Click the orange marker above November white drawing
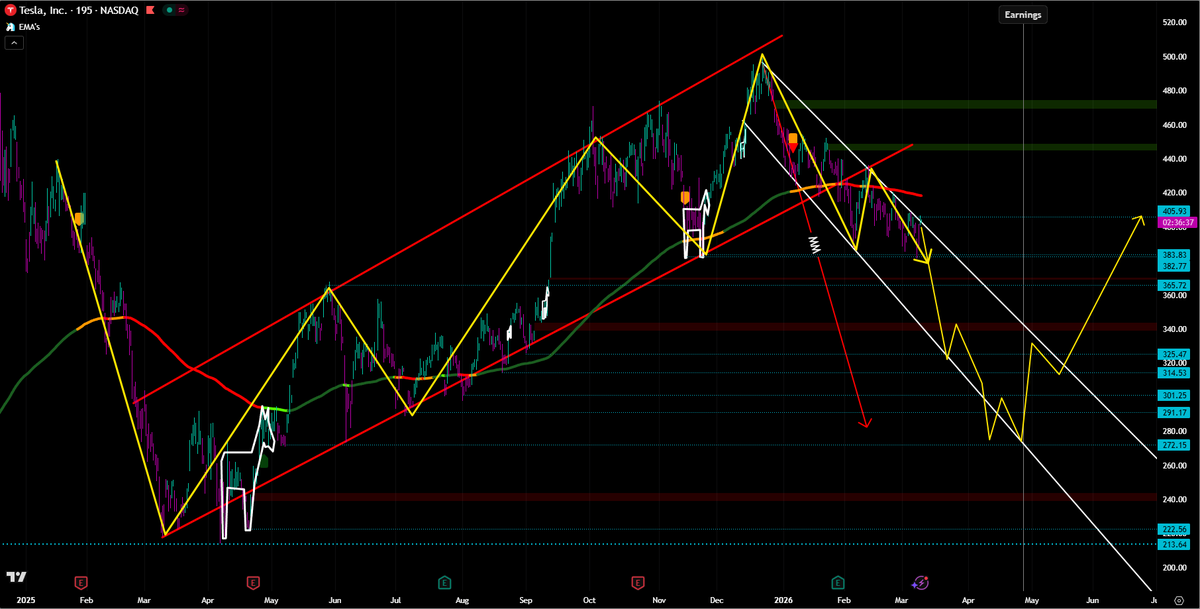Viewport: 1200px width, 609px height. (x=685, y=198)
